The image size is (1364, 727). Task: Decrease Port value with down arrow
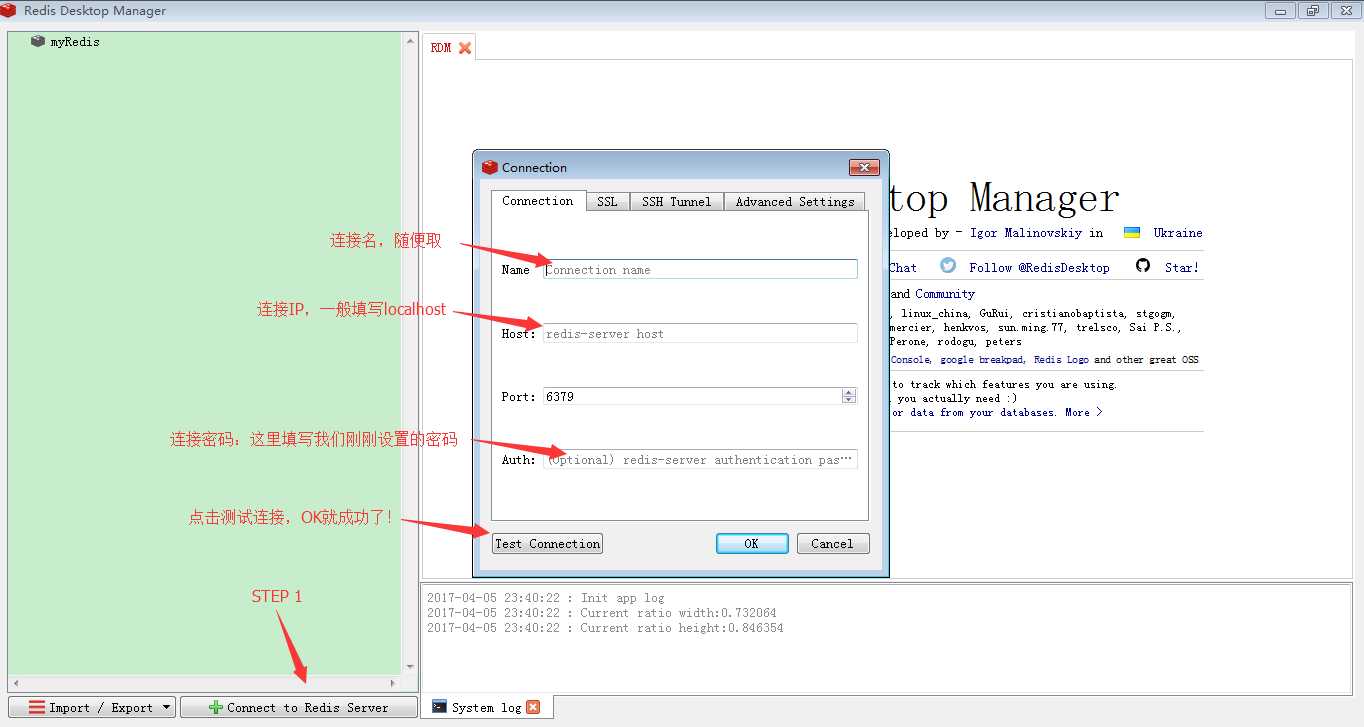[x=849, y=400]
